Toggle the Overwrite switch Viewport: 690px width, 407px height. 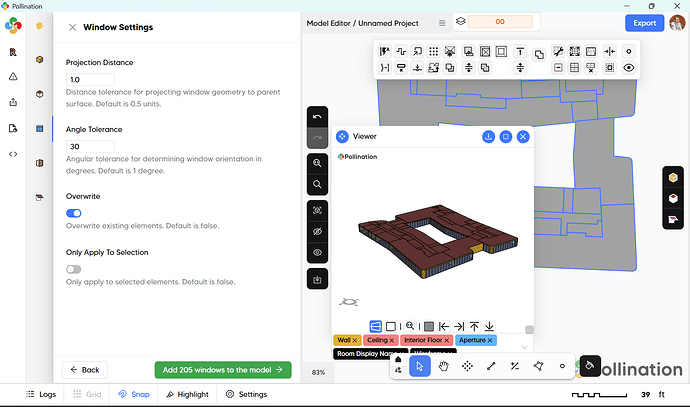pyautogui.click(x=74, y=213)
